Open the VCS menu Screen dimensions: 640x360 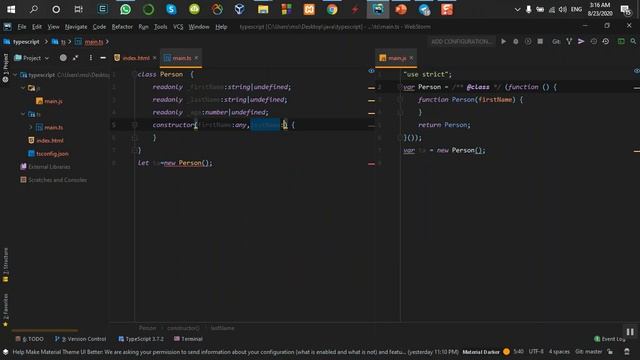[178, 27]
